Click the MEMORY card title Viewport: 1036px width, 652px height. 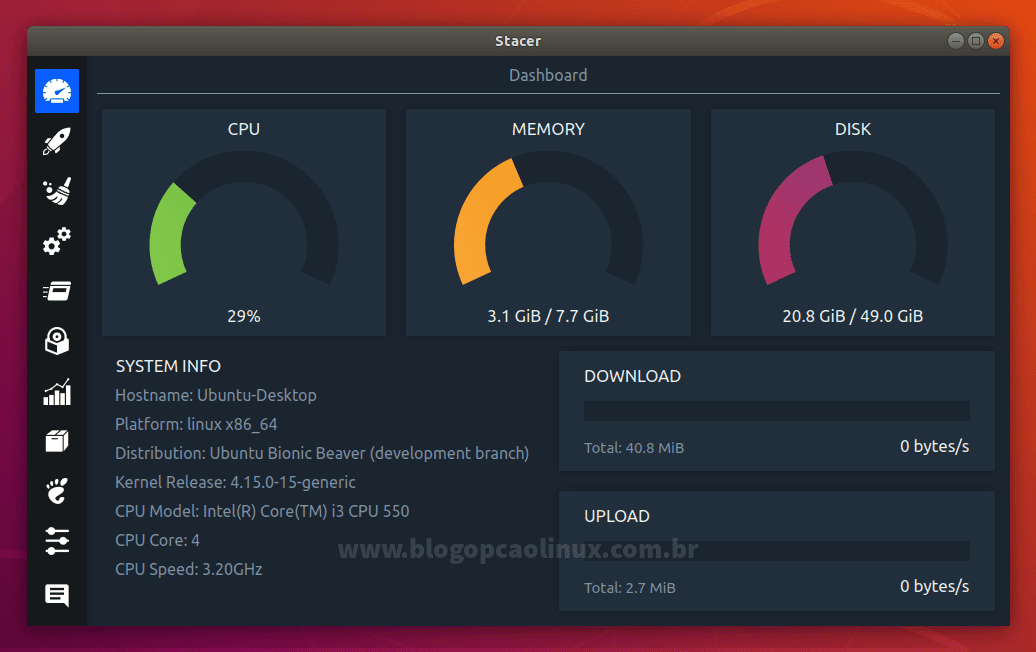(548, 129)
